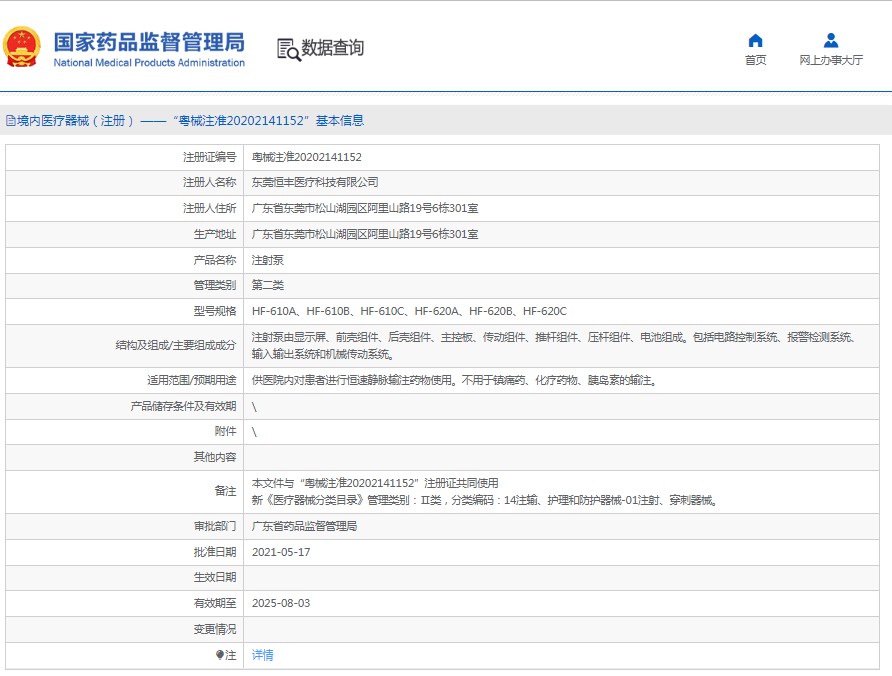Open the data query magnifier icon
This screenshot has height=676, width=892.
click(x=288, y=50)
